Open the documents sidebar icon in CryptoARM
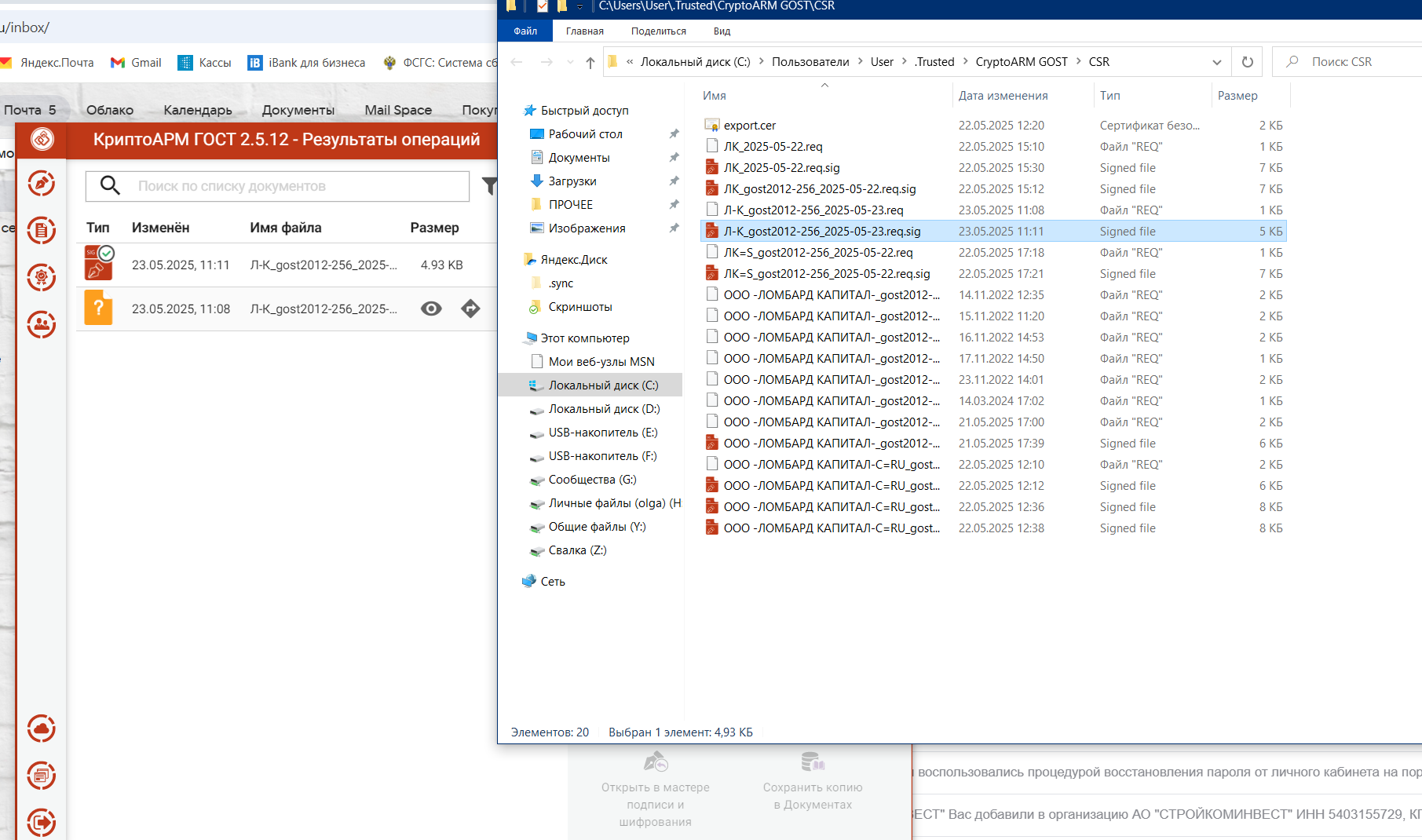The width and height of the screenshot is (1422, 840). (x=42, y=230)
